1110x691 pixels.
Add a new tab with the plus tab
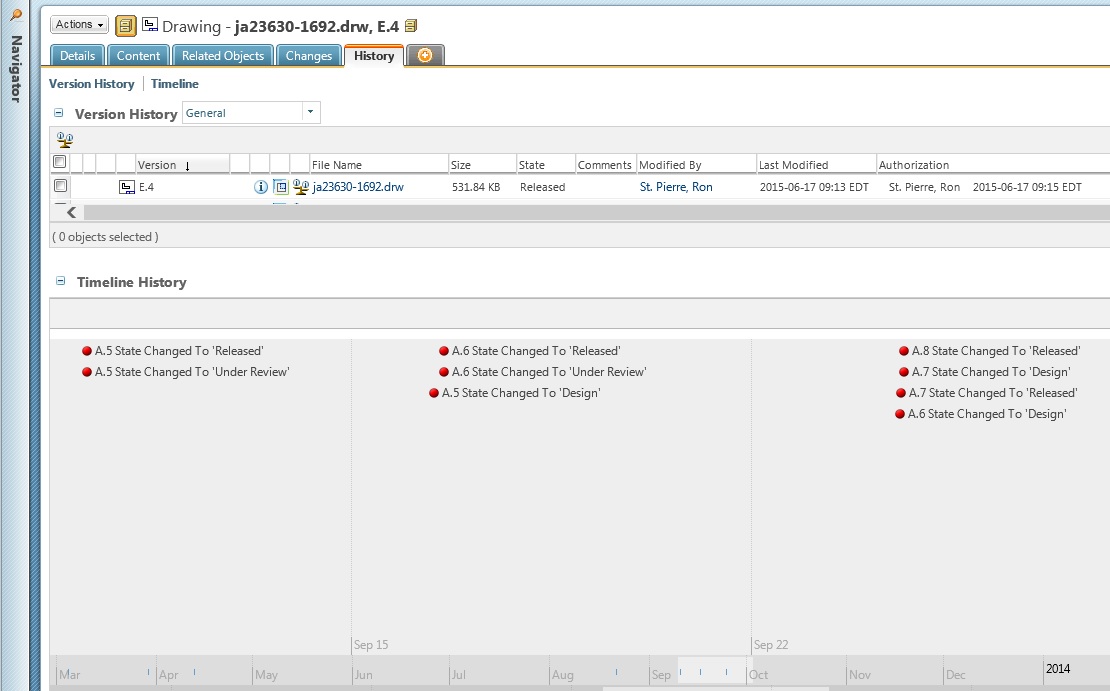click(x=425, y=56)
